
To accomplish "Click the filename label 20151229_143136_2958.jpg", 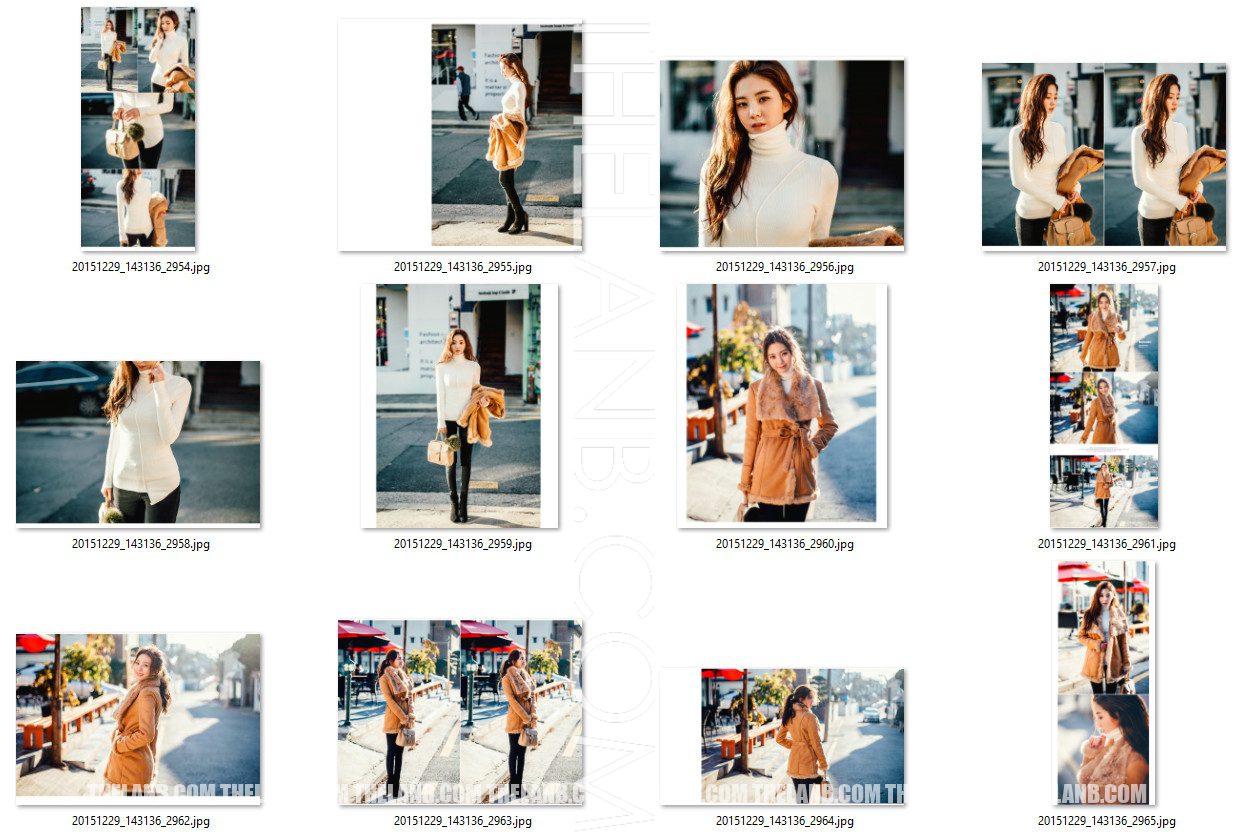I will point(141,544).
